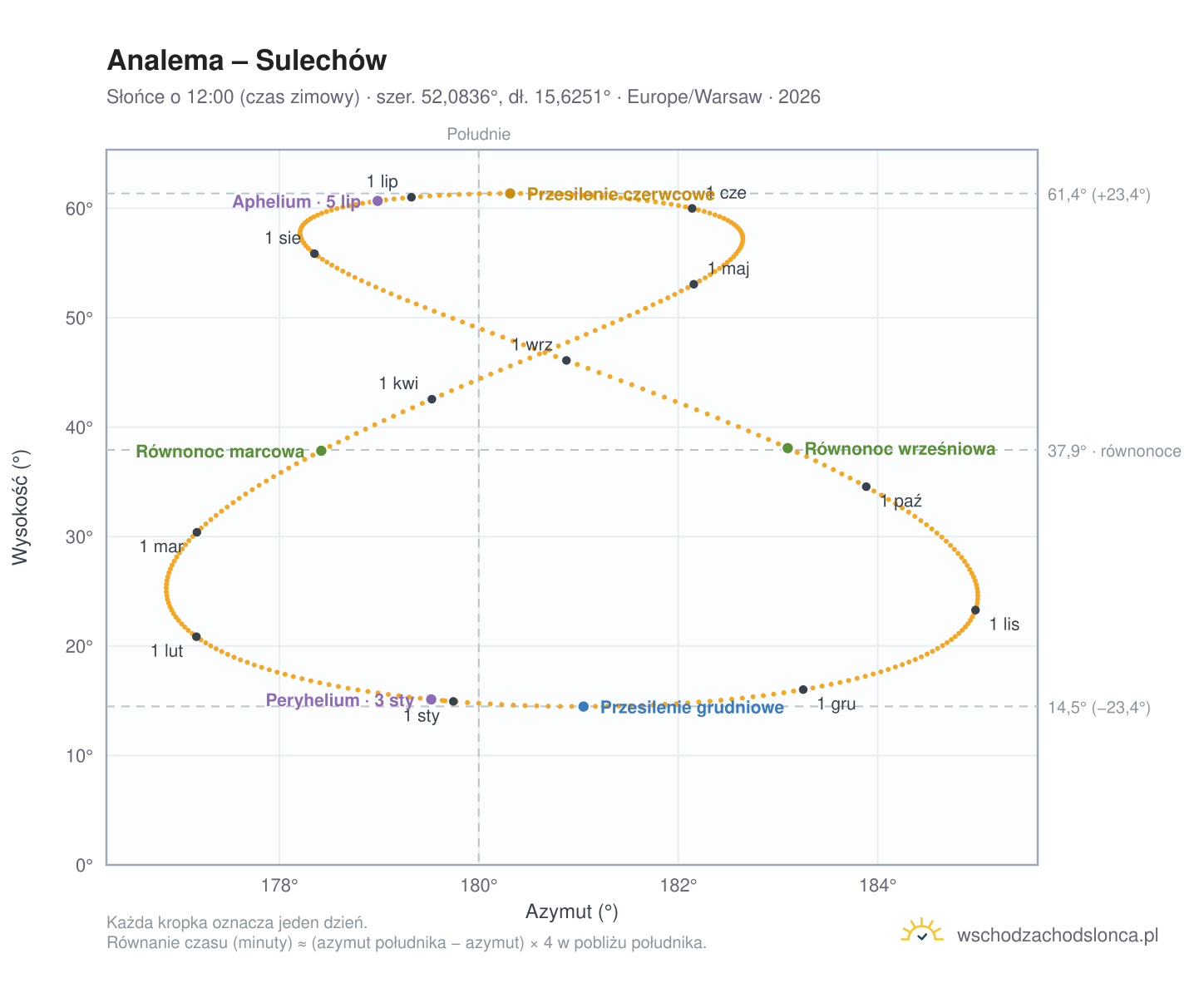Click the 1 lut date dot

196,637
